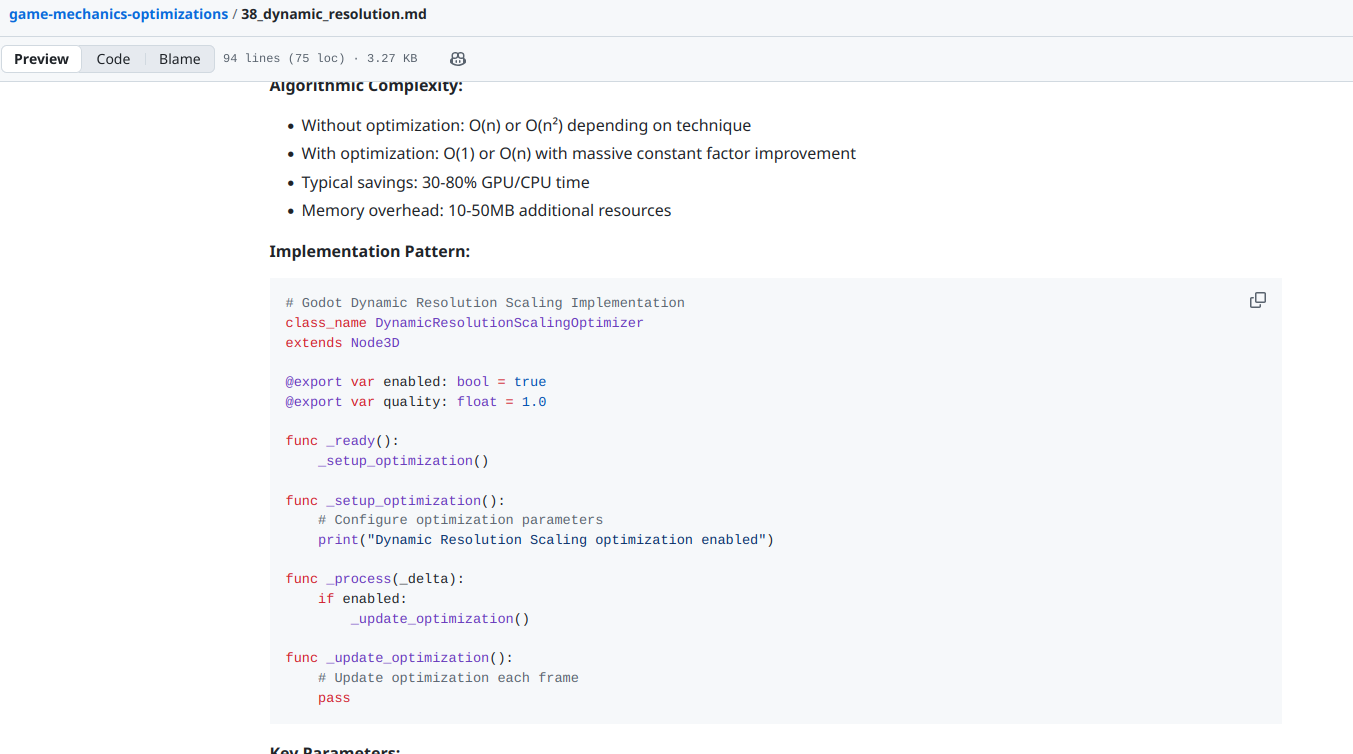The height and width of the screenshot is (754, 1353).
Task: Switch to the Preview tab
Action: coord(42,59)
